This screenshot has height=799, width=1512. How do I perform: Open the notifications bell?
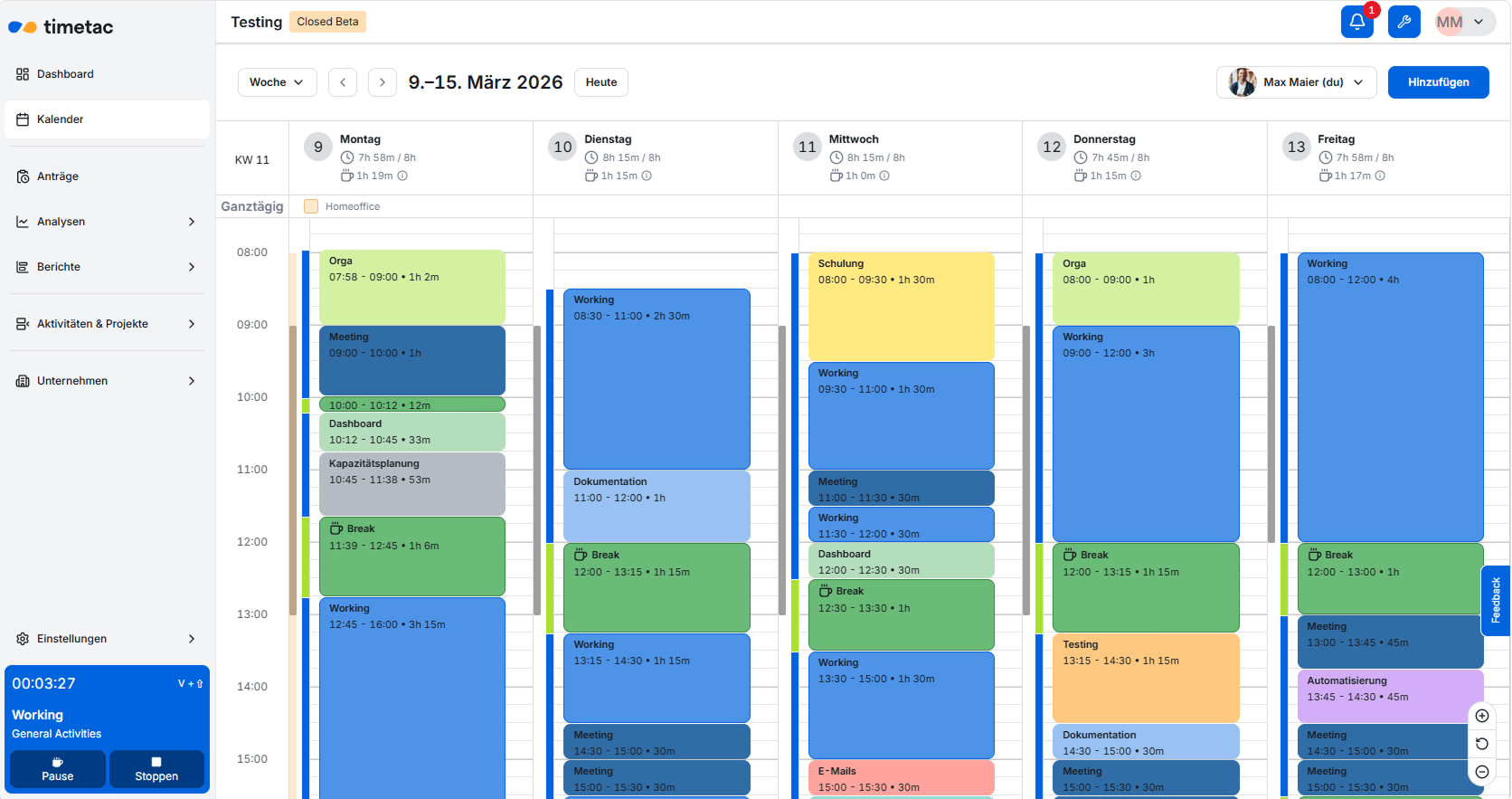[x=1356, y=22]
